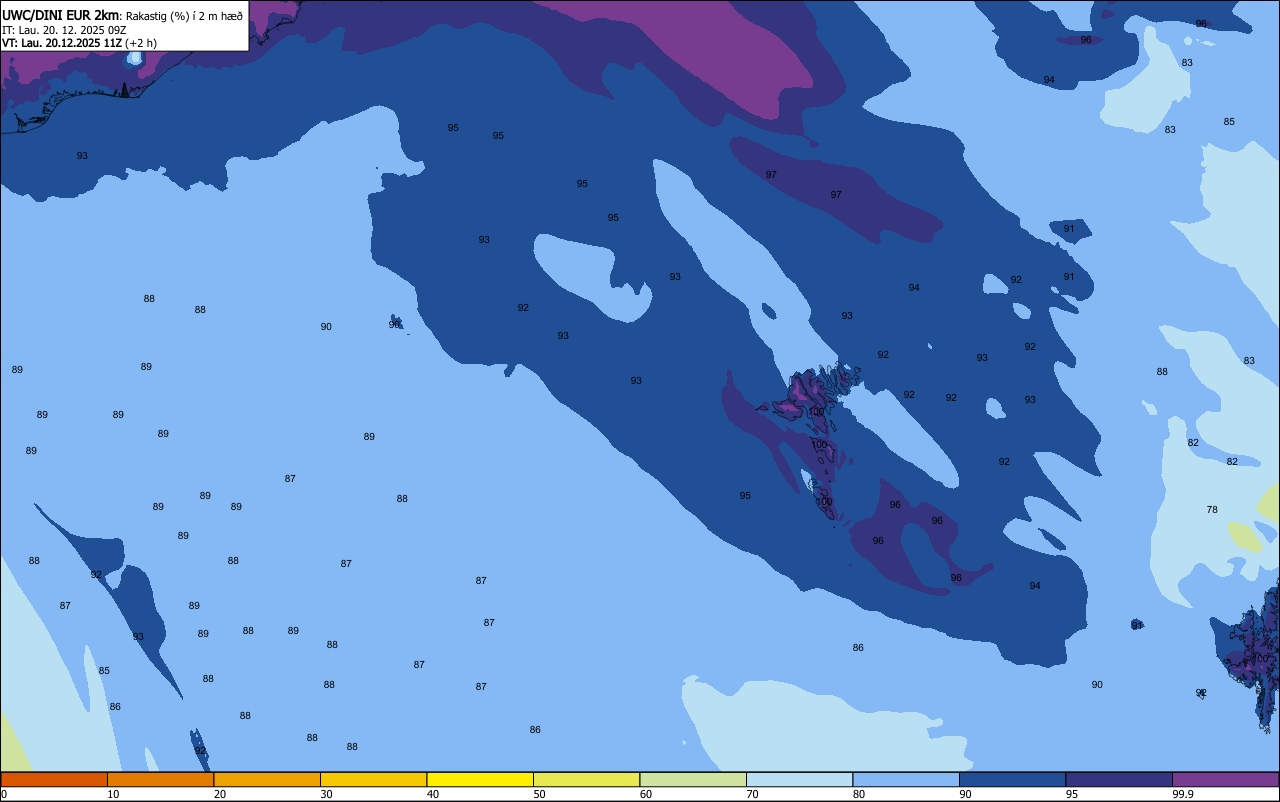Click the legend scale label 30
This screenshot has height=802, width=1280.
pos(326,794)
